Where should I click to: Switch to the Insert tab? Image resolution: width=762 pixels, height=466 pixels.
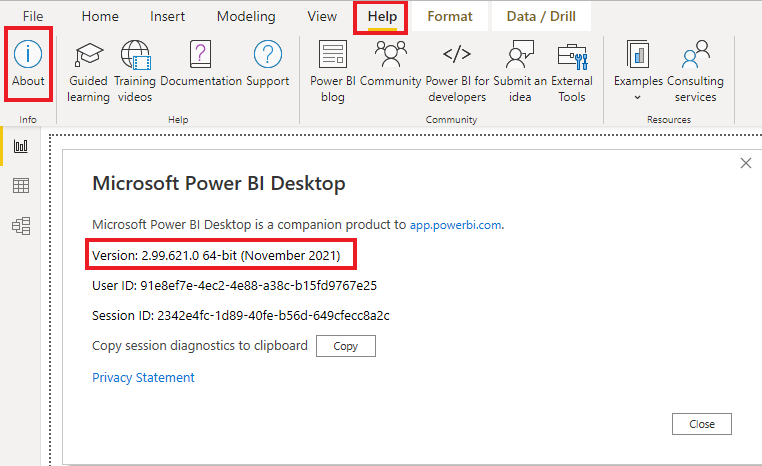pos(167,17)
